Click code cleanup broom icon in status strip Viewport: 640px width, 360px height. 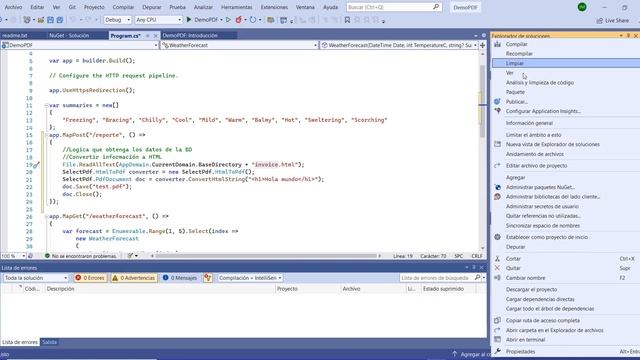130,256
